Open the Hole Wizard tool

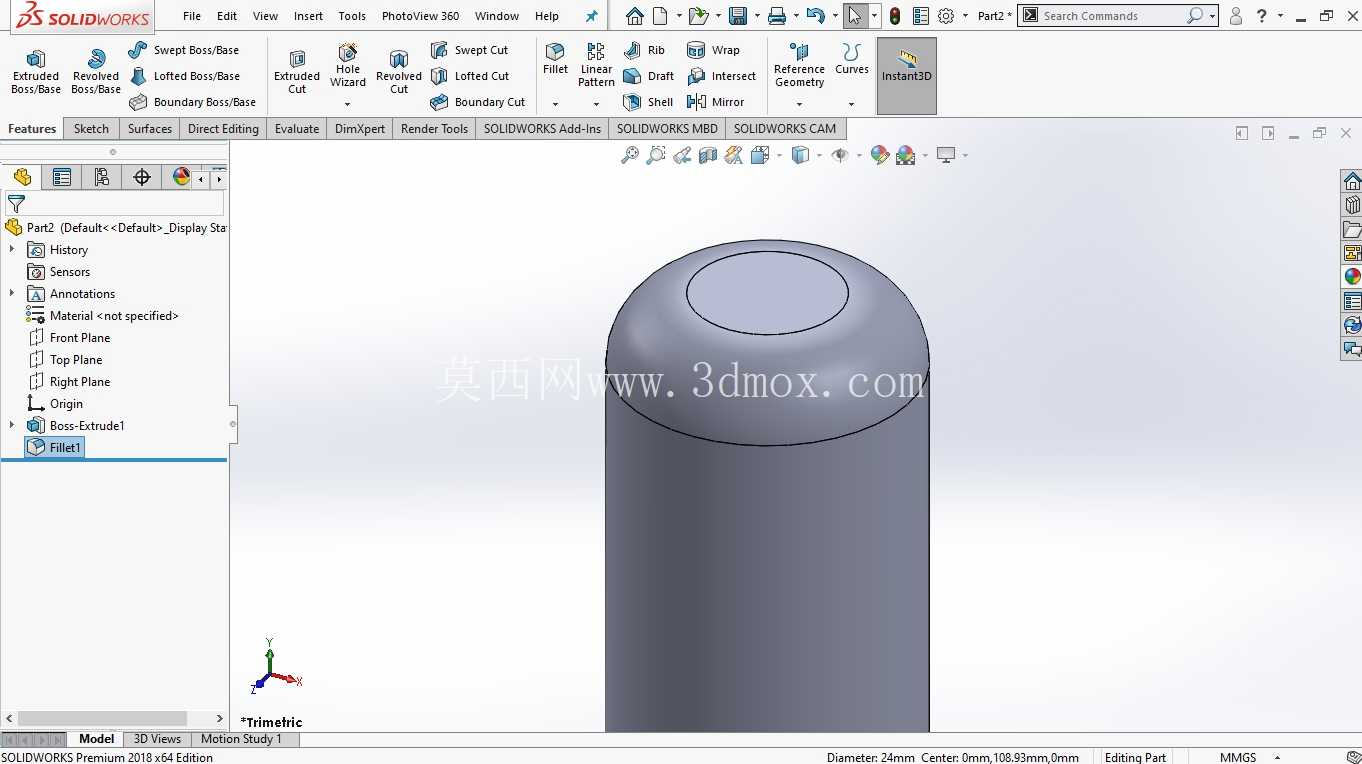(x=348, y=66)
